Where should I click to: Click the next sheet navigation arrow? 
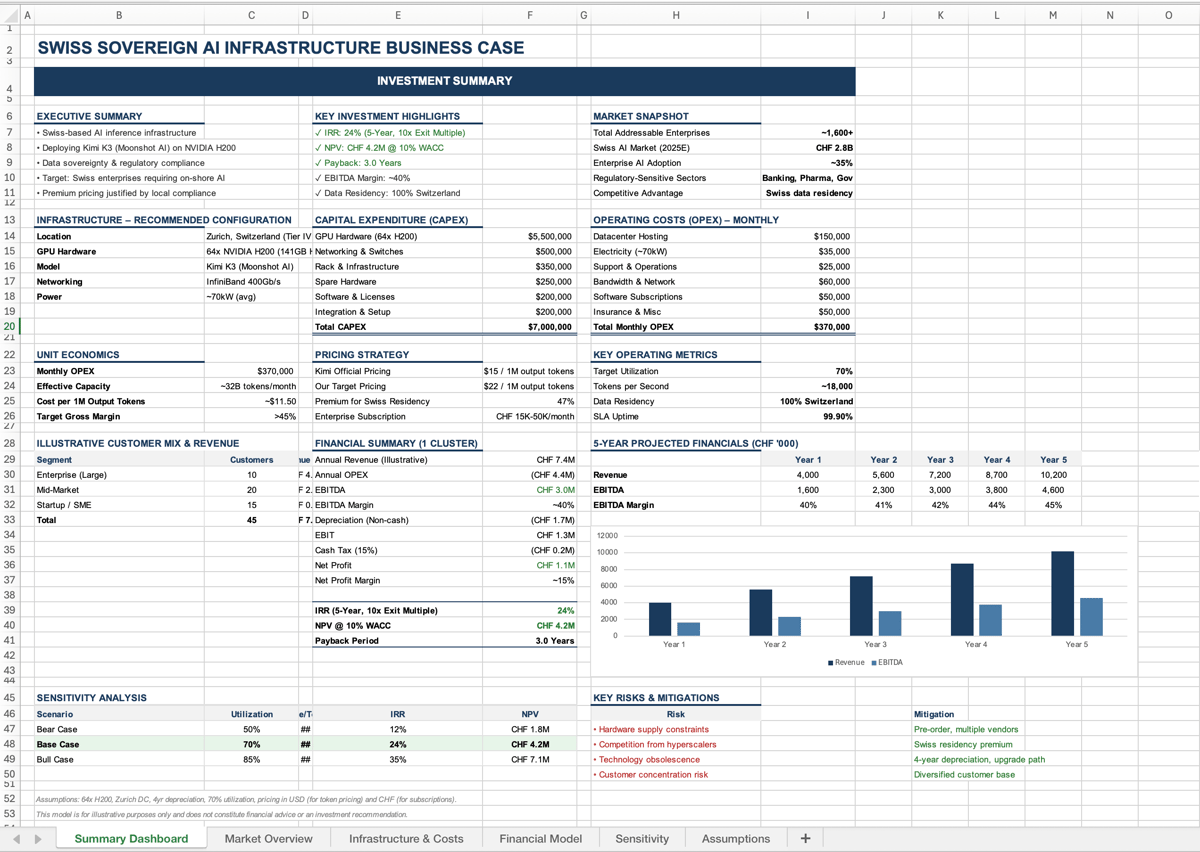tap(38, 839)
